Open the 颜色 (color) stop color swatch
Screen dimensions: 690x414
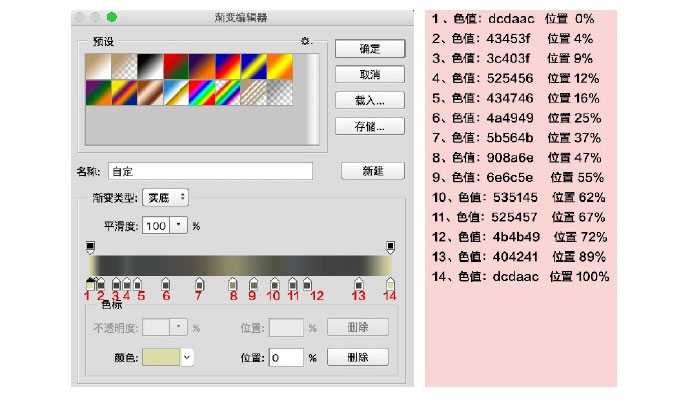pos(161,358)
